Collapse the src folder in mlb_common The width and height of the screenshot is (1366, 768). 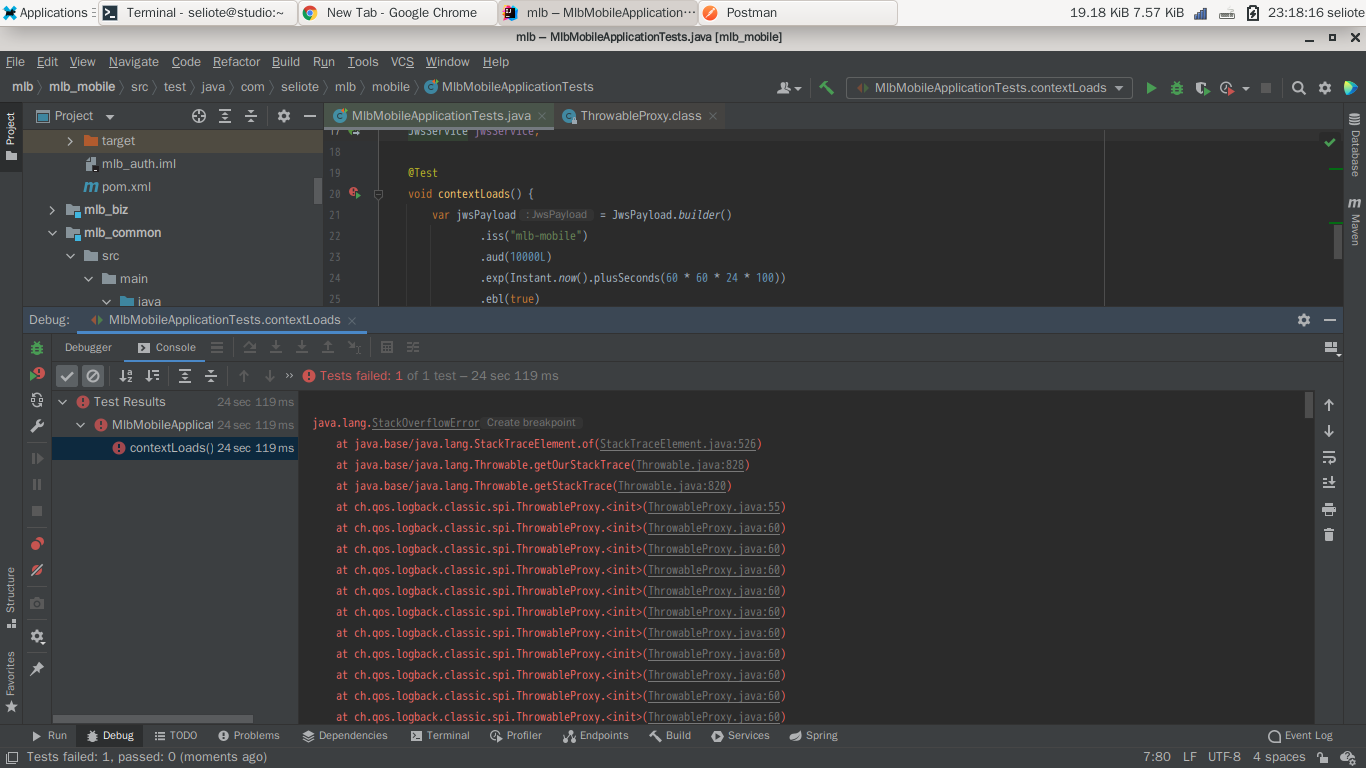pyautogui.click(x=70, y=256)
